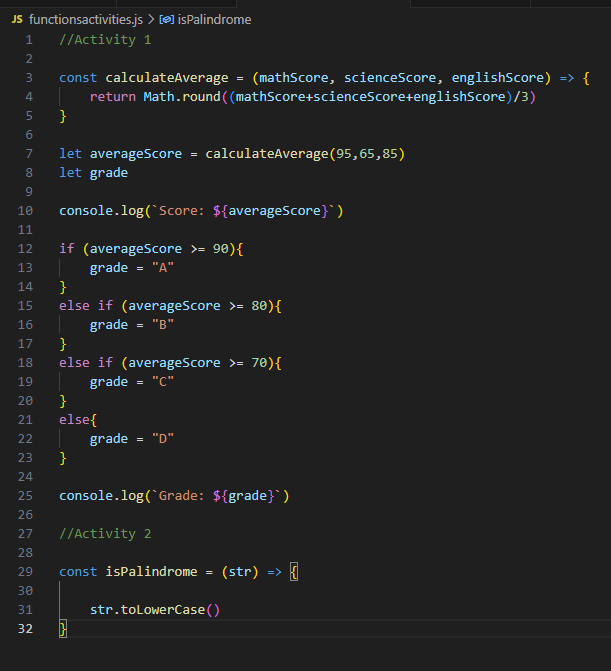Click the console.log Score statement

coord(200,211)
